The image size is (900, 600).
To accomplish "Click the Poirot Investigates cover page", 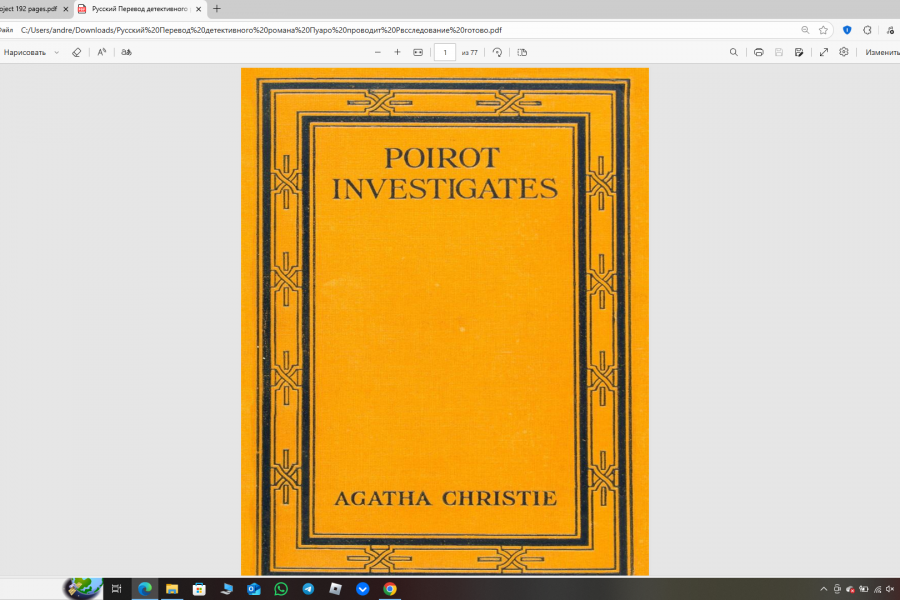I will click(x=445, y=322).
